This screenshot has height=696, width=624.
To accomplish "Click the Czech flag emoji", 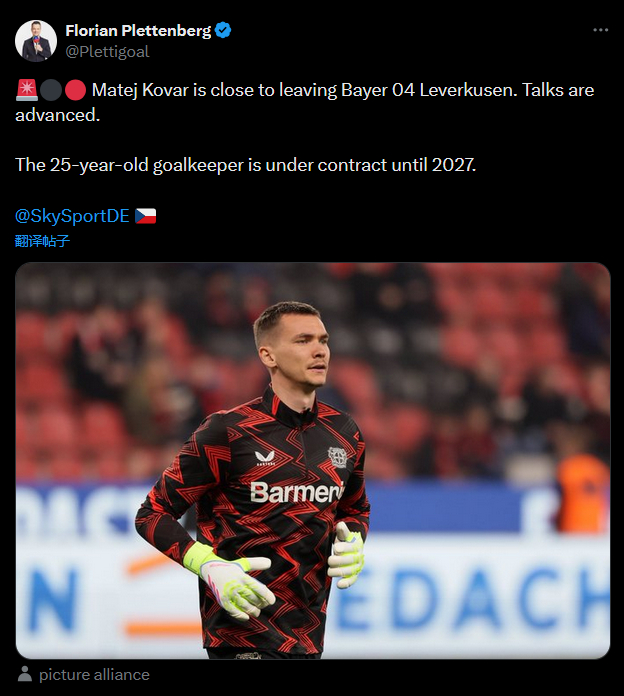I will [146, 216].
